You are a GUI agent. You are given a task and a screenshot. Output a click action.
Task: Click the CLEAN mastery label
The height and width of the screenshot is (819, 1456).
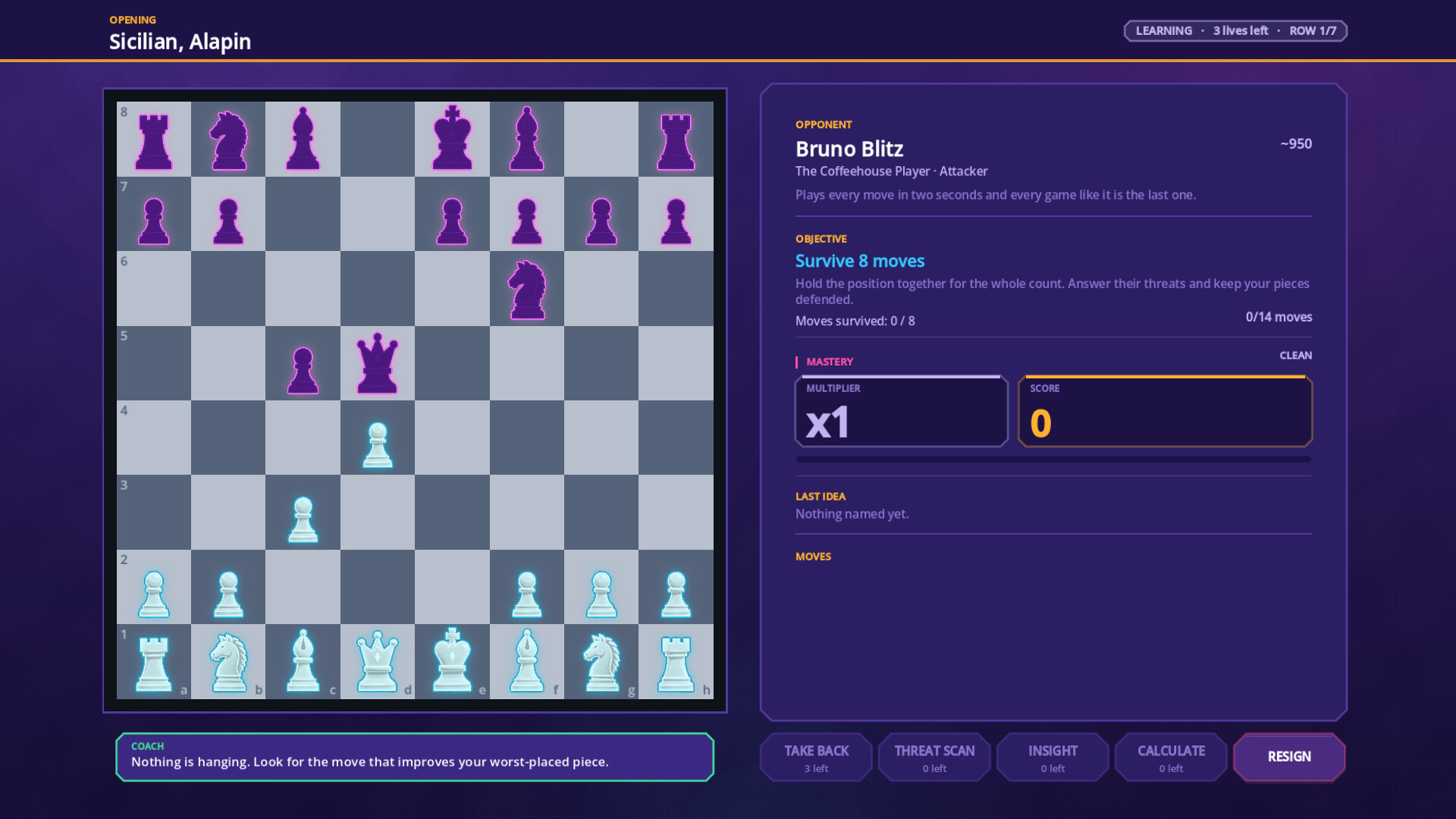pyautogui.click(x=1295, y=355)
